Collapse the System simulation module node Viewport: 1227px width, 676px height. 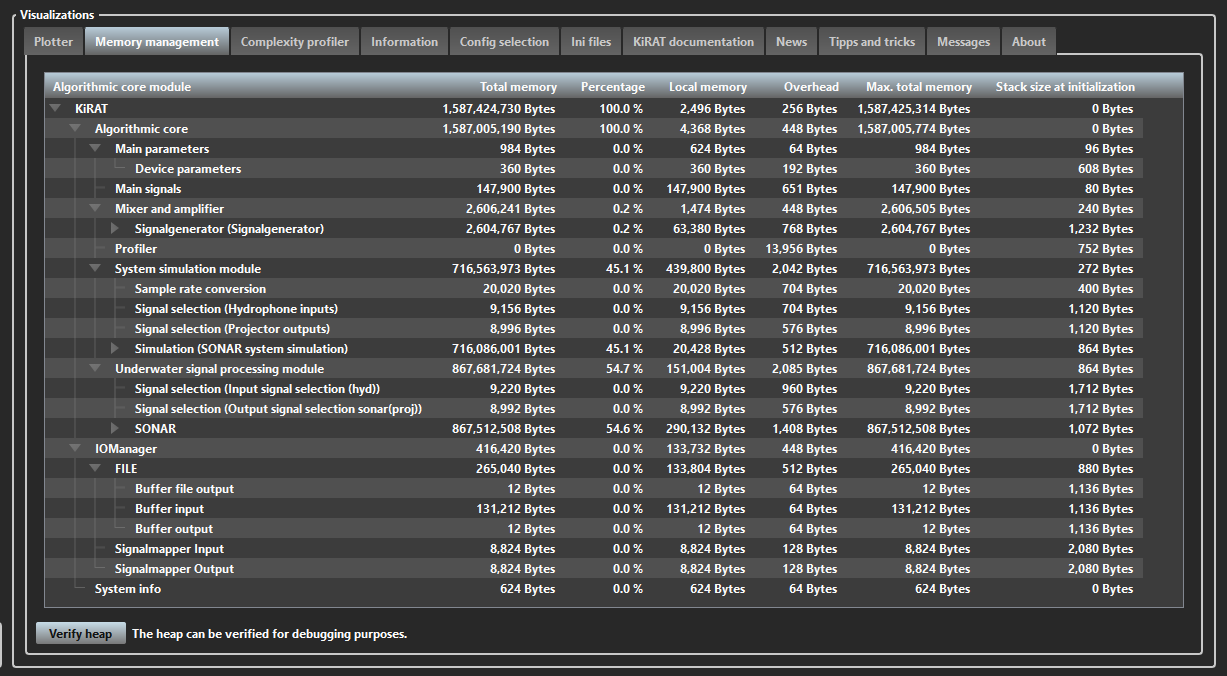[x=95, y=268]
